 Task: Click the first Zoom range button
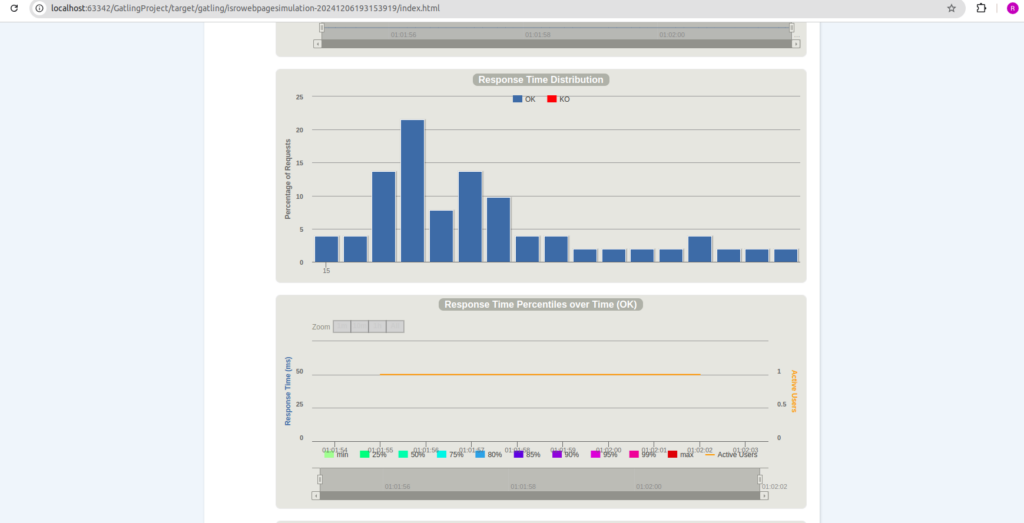tap(341, 327)
